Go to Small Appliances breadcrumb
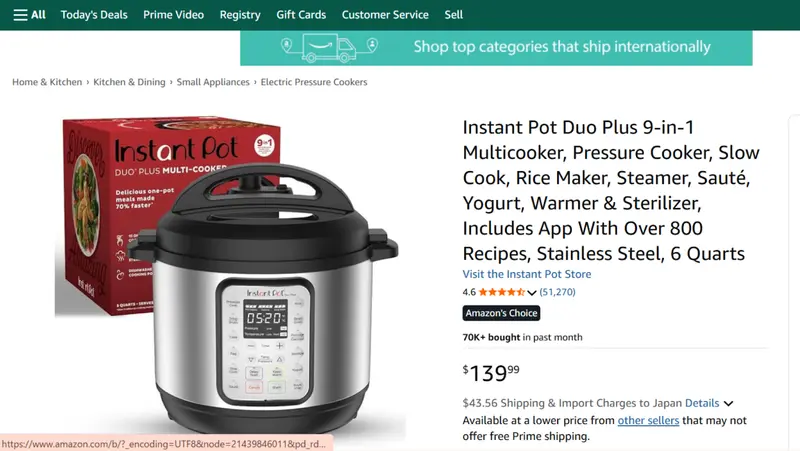The height and width of the screenshot is (451, 800). click(x=213, y=82)
